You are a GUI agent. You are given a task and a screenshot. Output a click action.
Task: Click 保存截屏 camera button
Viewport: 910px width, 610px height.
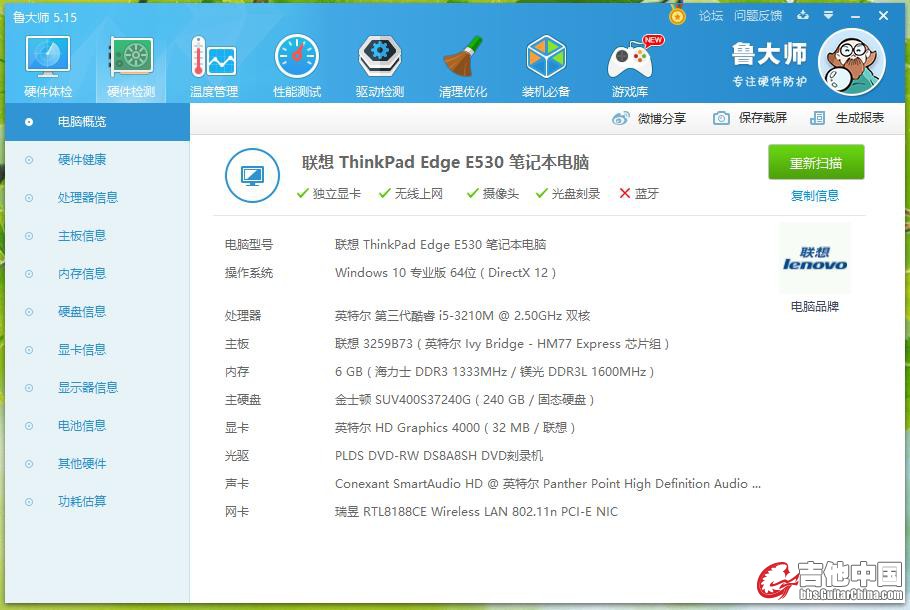point(750,118)
